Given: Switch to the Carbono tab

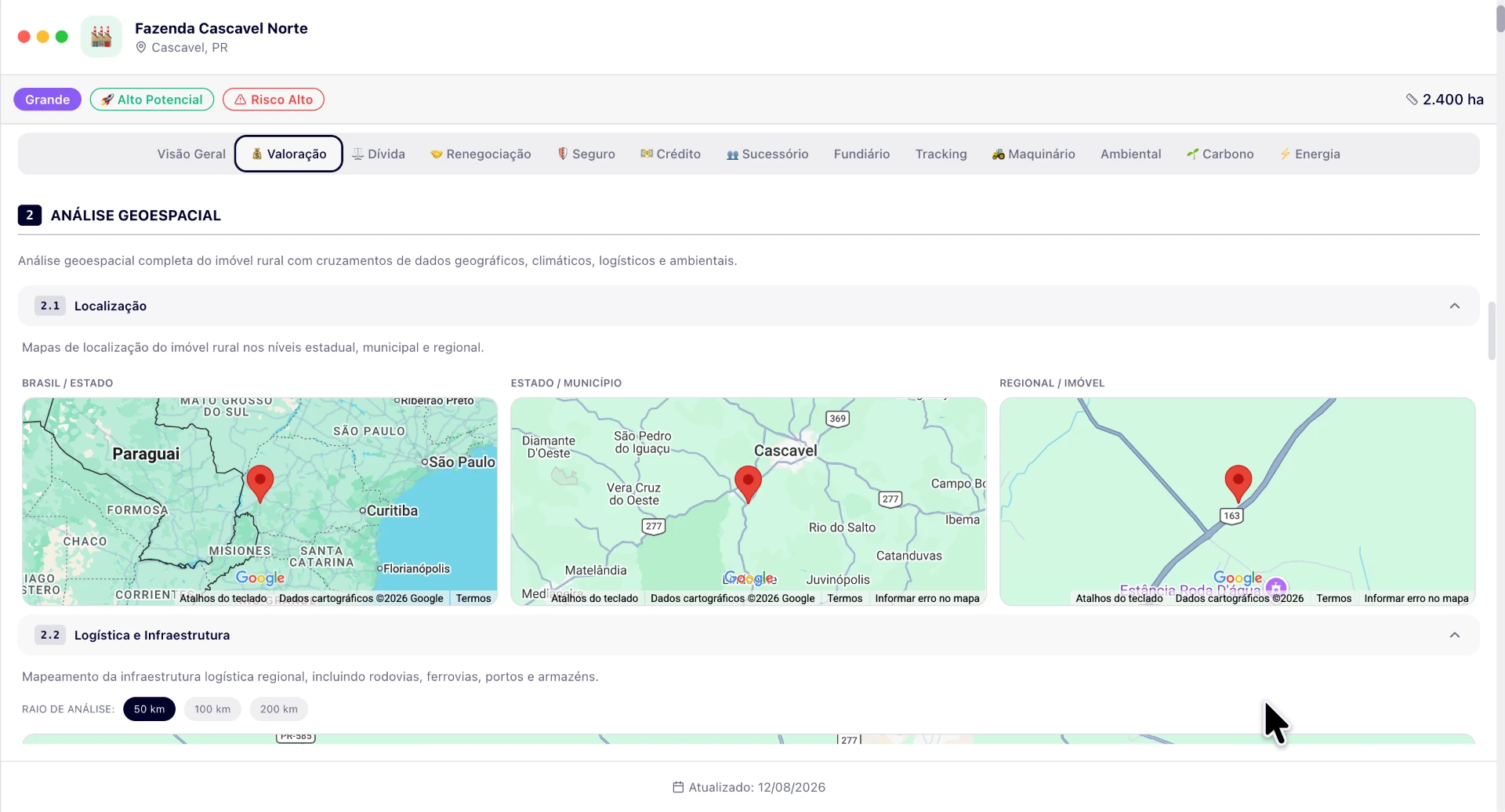Looking at the screenshot, I should (1220, 154).
